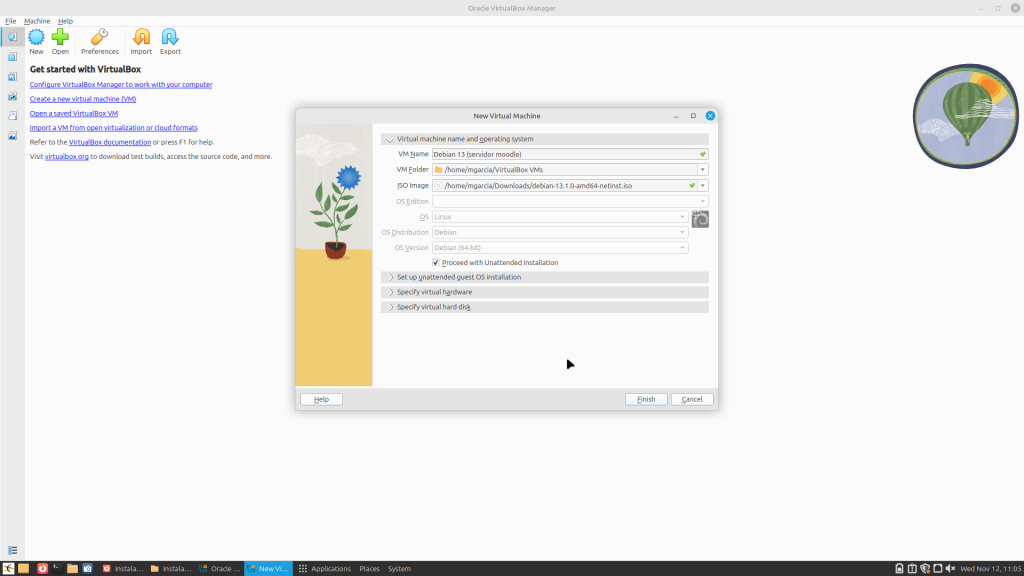Open the VirtualBox documentation link

(109, 143)
